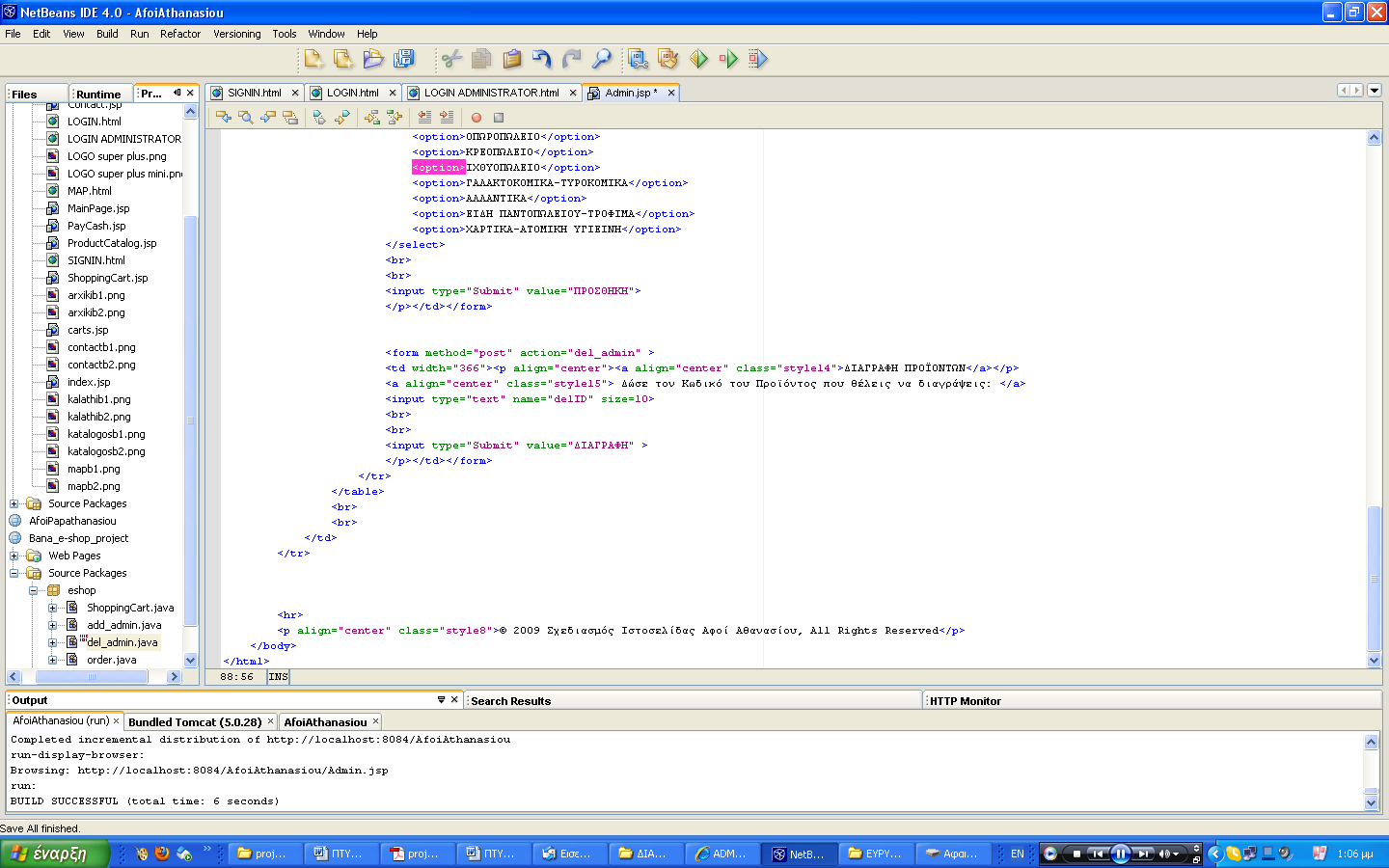The image size is (1389, 868).
Task: Click the EN language indicator in taskbar
Action: click(x=1017, y=854)
